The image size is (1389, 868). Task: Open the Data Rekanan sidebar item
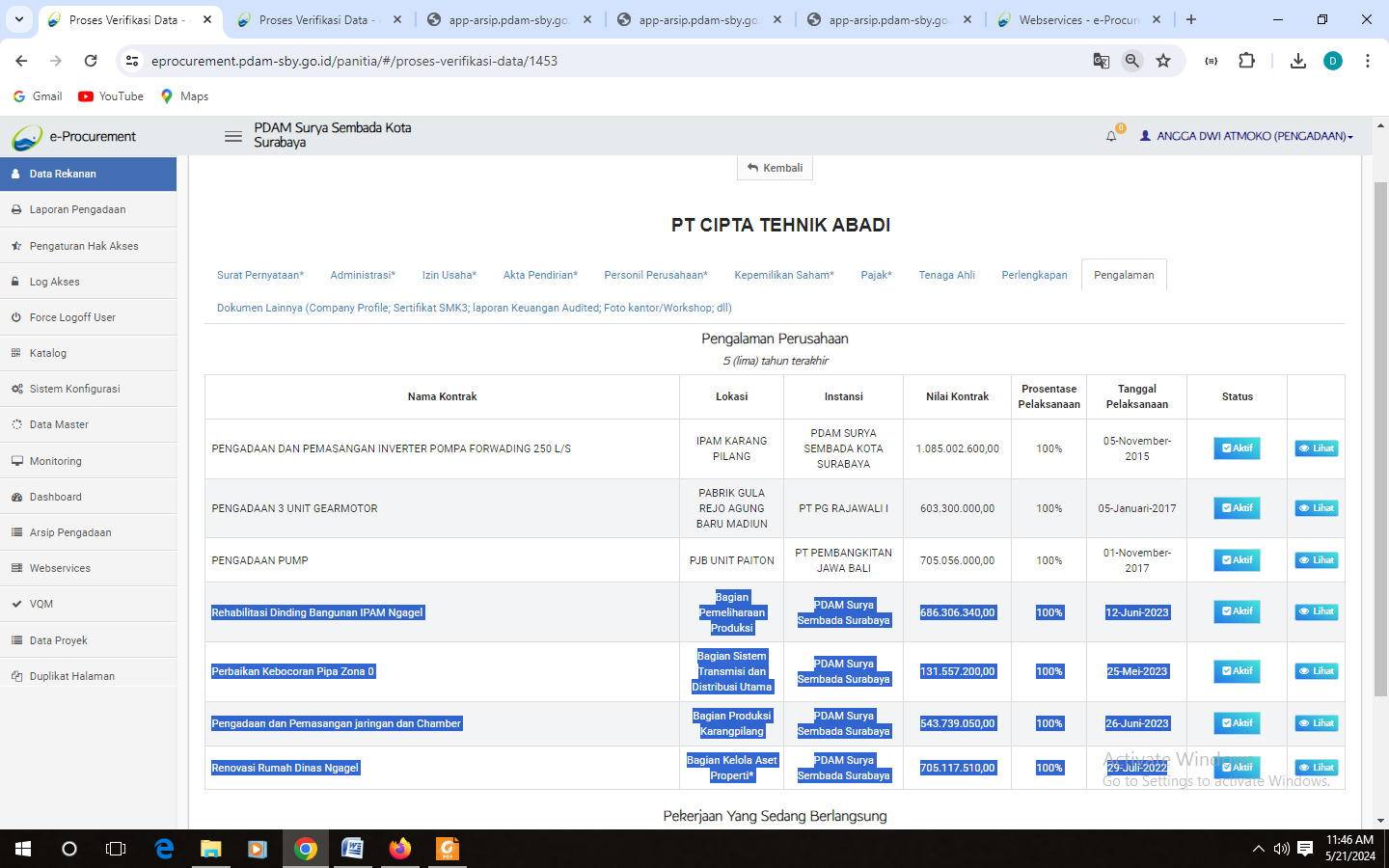tap(88, 174)
